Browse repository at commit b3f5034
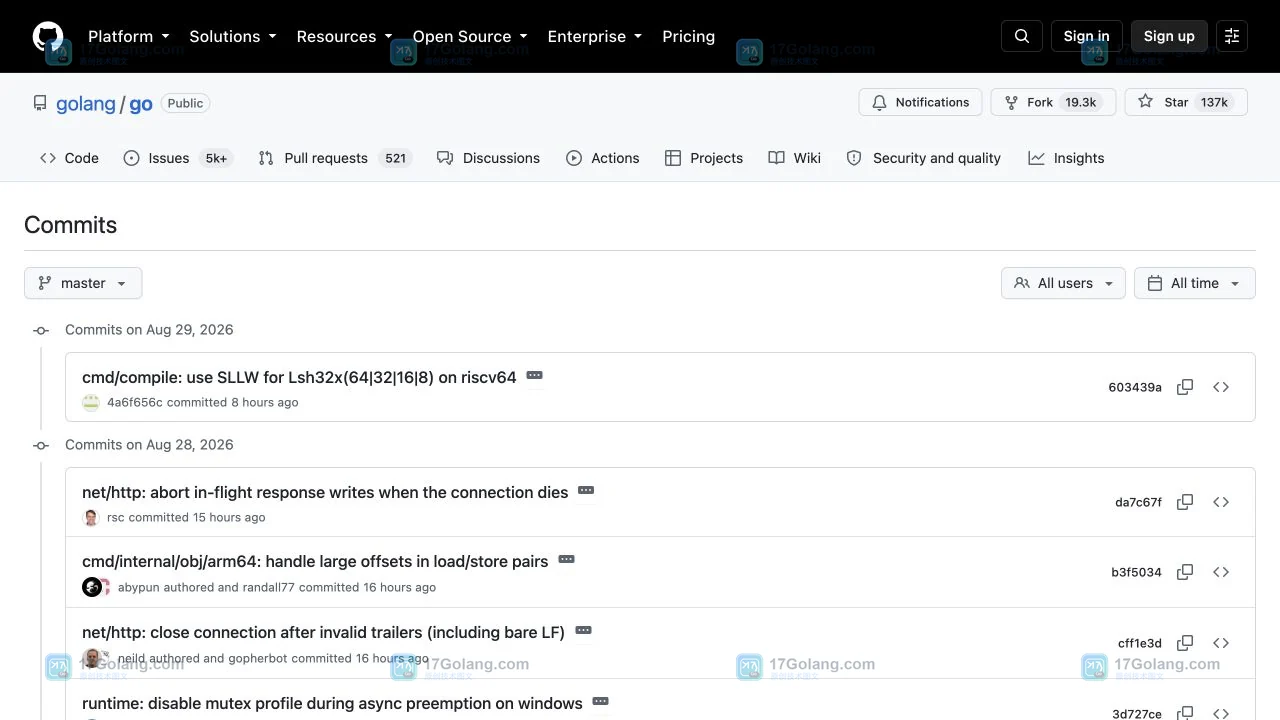Image resolution: width=1280 pixels, height=720 pixels. 1221,572
